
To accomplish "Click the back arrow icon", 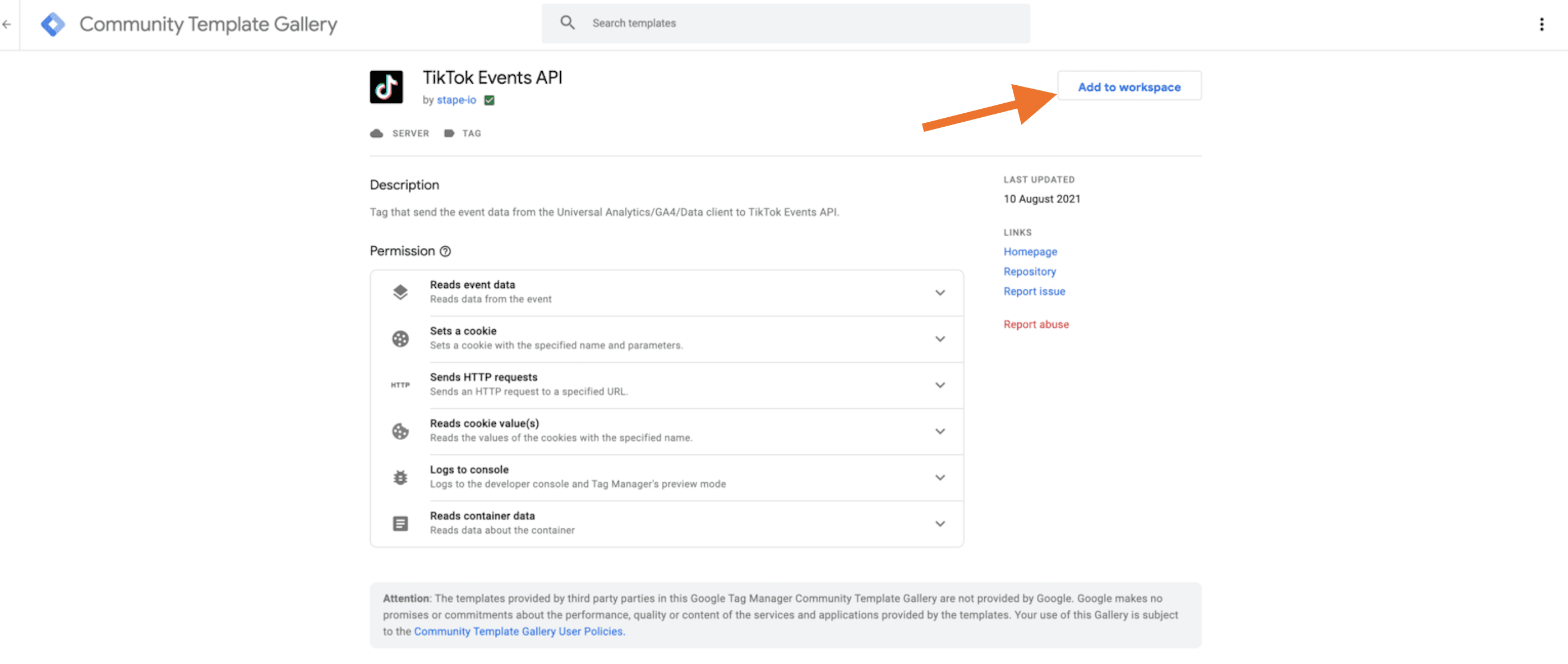I will tap(7, 24).
